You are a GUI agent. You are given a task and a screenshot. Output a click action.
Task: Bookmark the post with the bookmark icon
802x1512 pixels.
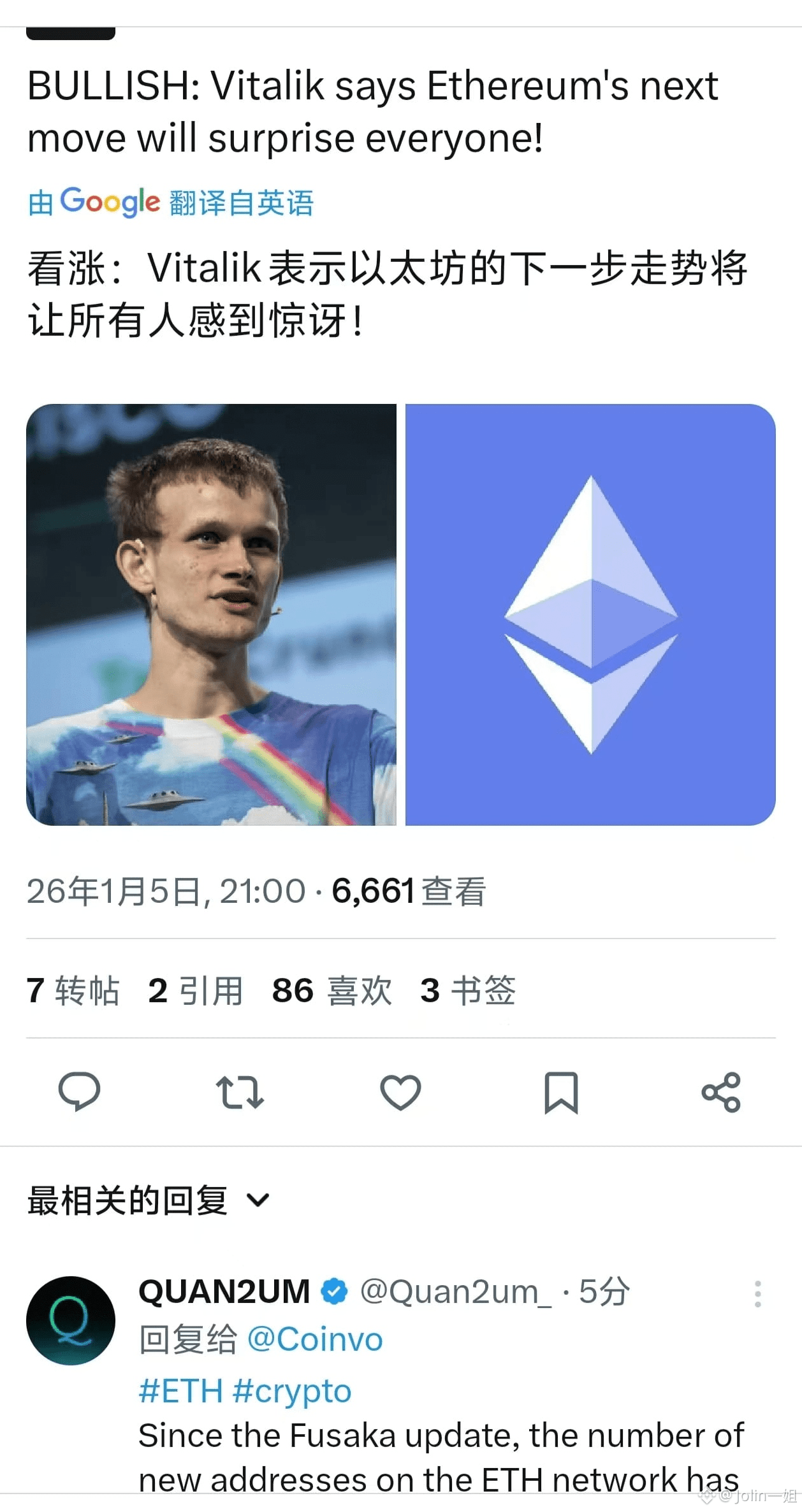tap(561, 1092)
